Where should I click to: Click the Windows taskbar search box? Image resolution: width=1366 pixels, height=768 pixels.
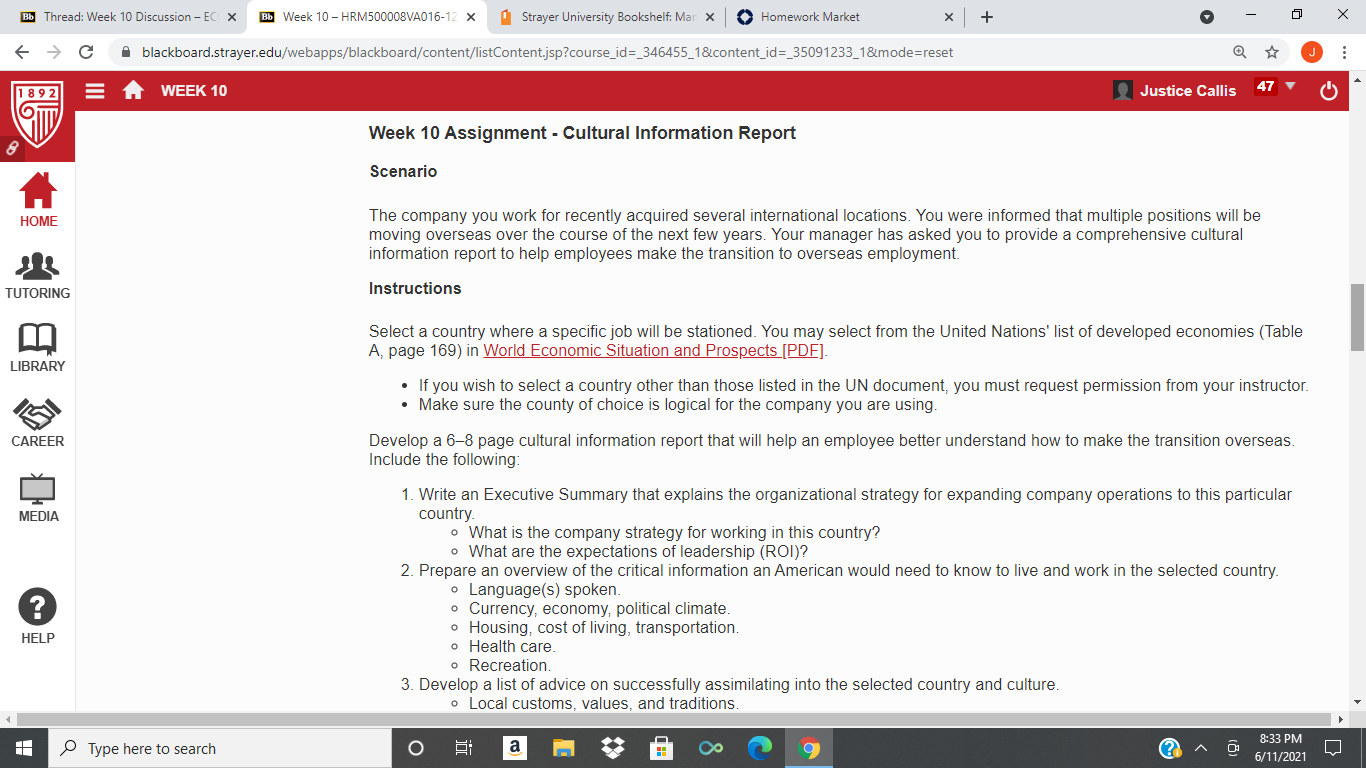point(220,748)
